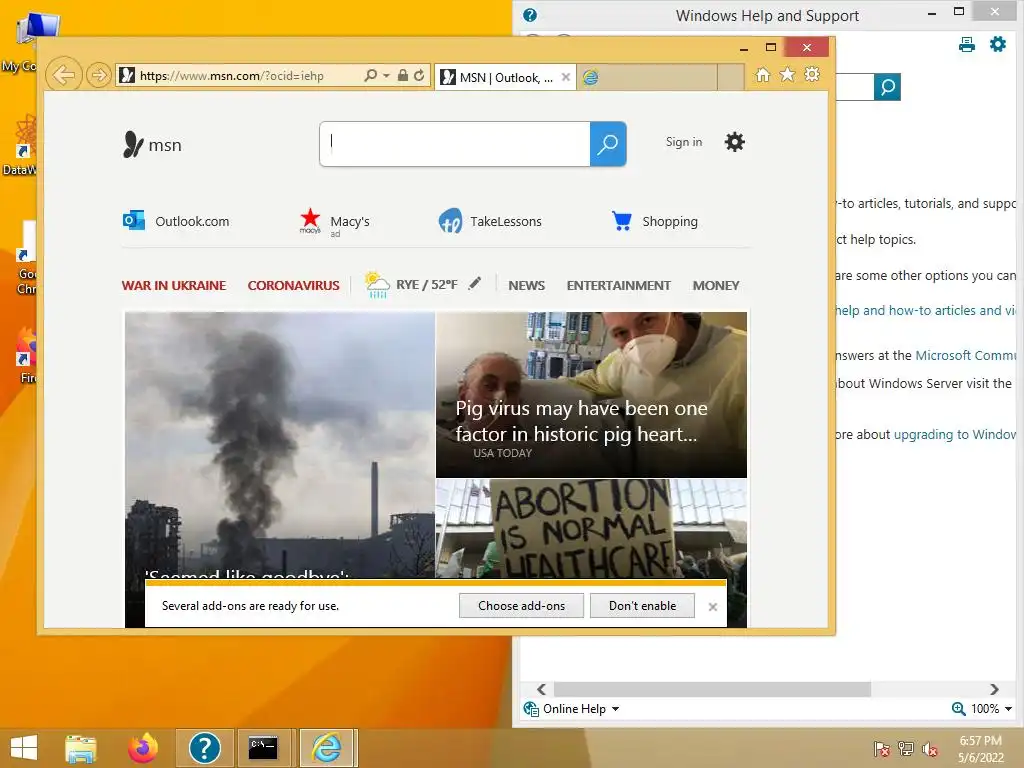The image size is (1024, 768).
Task: Open 100% zoom level dropdown in Help
Action: point(991,709)
